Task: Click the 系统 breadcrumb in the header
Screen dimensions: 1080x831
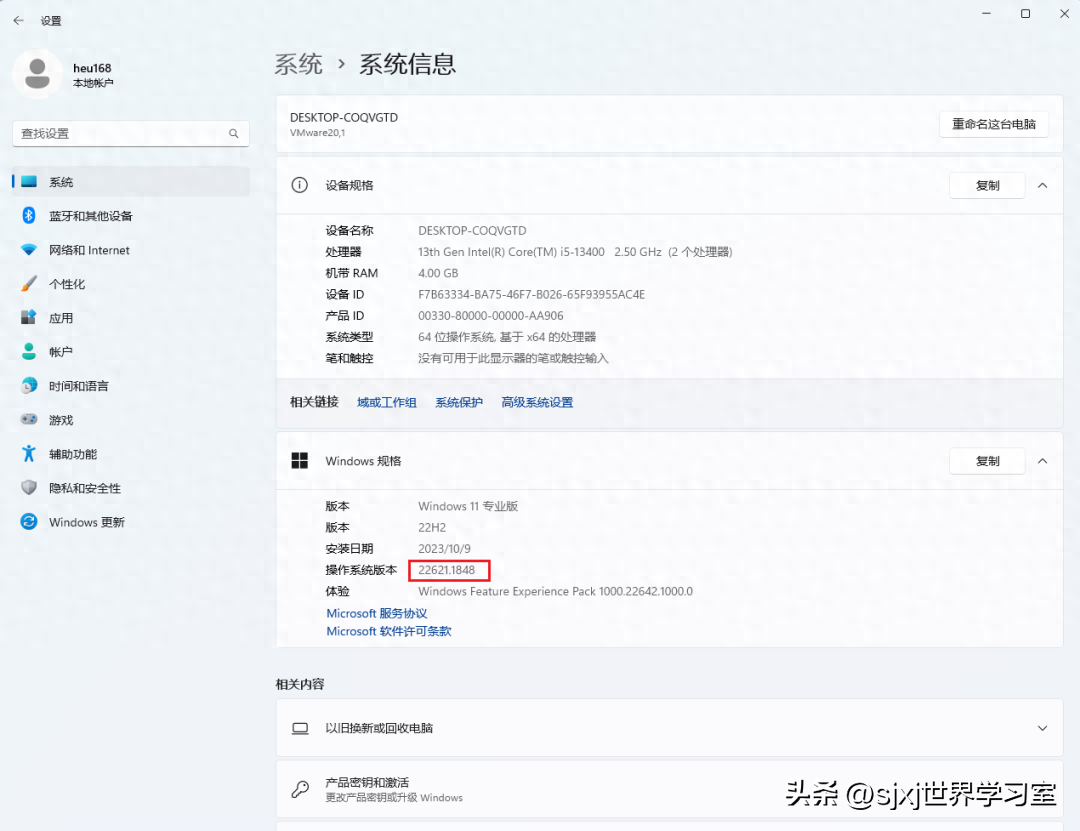Action: 298,64
